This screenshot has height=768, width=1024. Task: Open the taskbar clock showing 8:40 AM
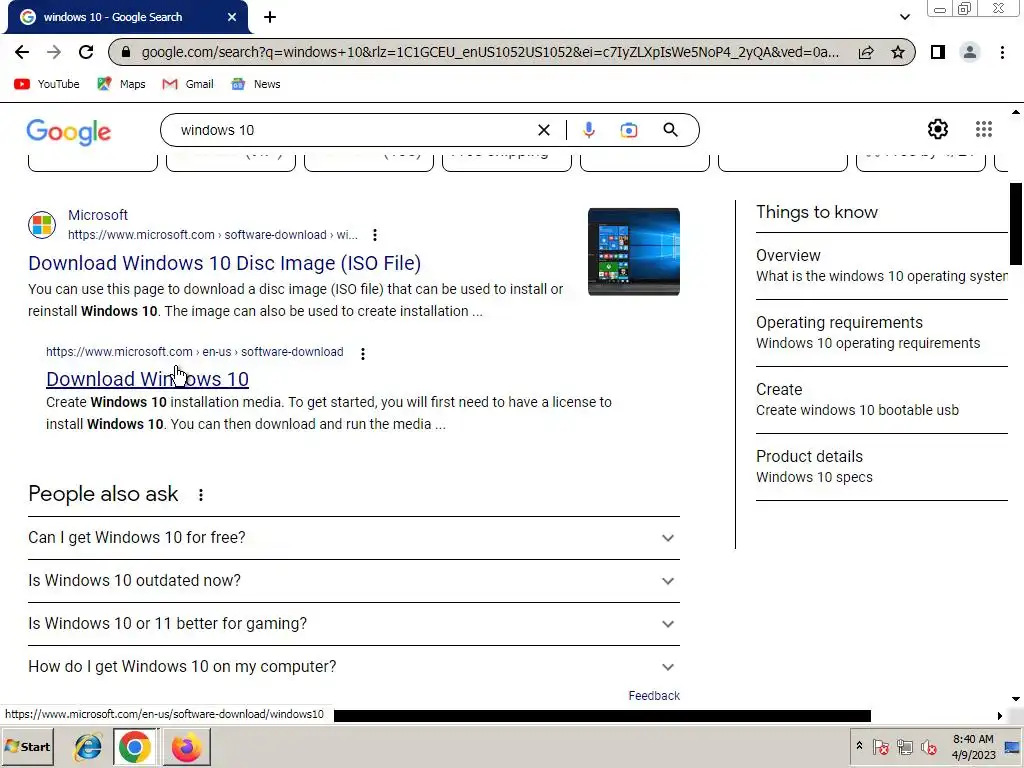pyautogui.click(x=973, y=746)
